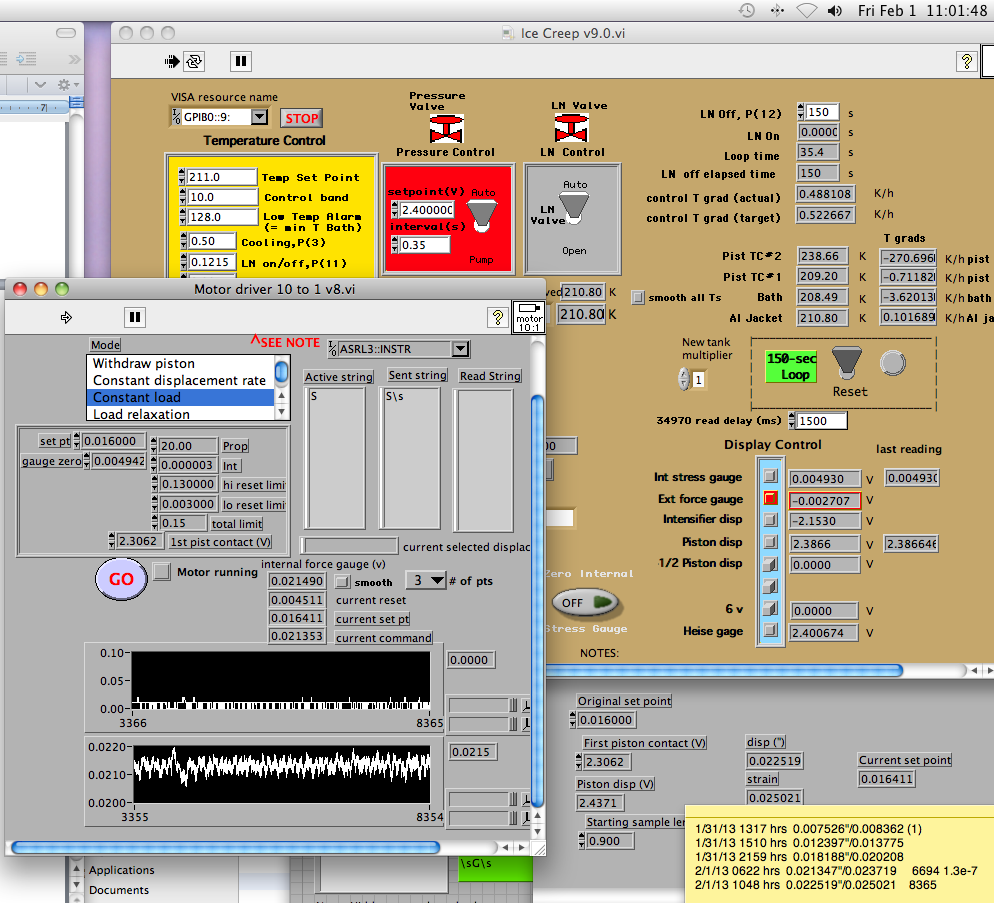Click the motor 10:1 VI icon

(x=527, y=317)
